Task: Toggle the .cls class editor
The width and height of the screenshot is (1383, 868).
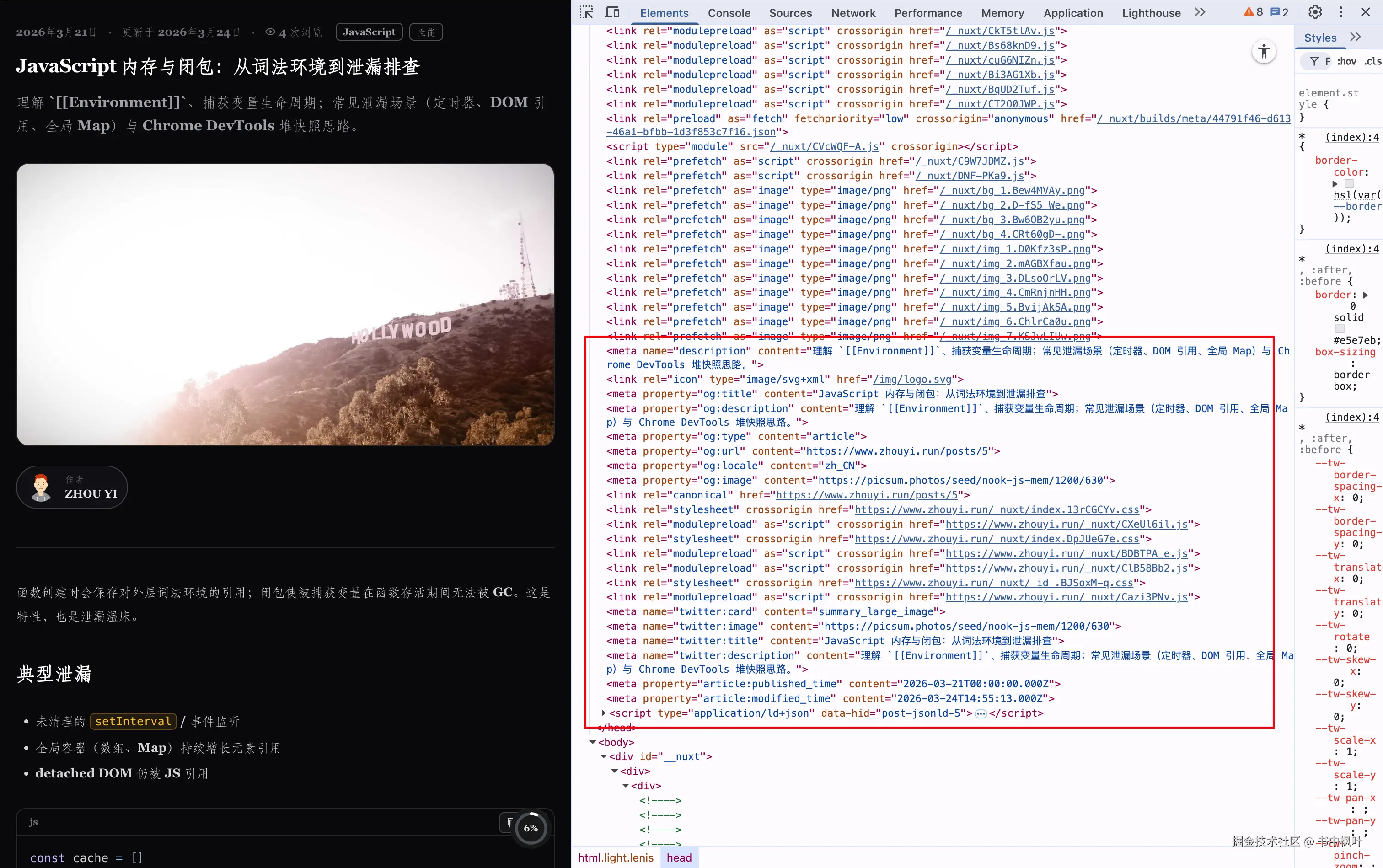Action: [x=1372, y=61]
